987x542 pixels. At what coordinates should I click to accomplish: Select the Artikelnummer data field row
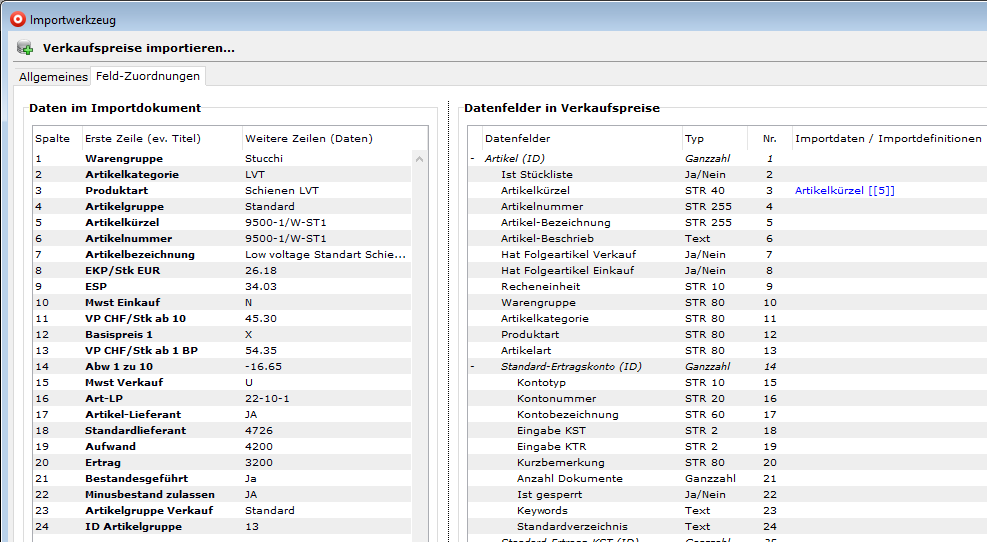coord(542,206)
